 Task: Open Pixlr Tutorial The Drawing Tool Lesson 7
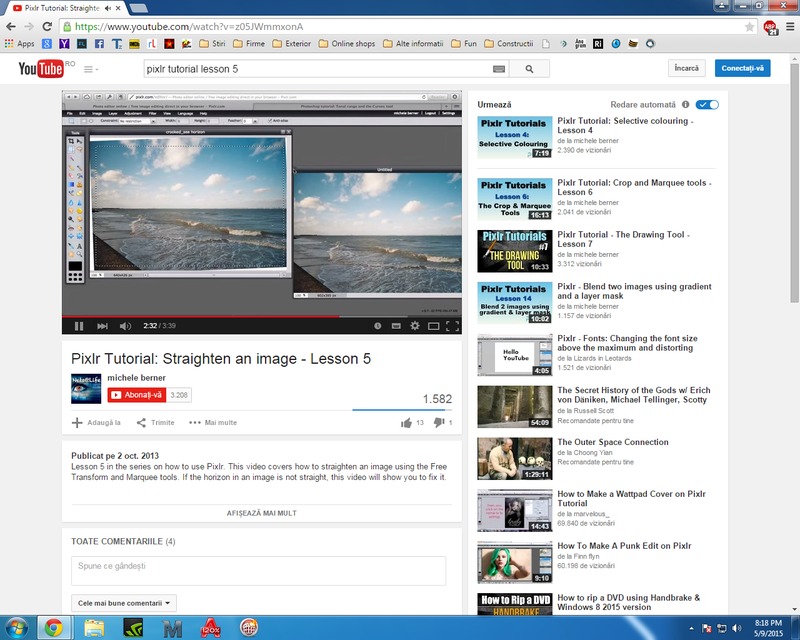coord(623,239)
